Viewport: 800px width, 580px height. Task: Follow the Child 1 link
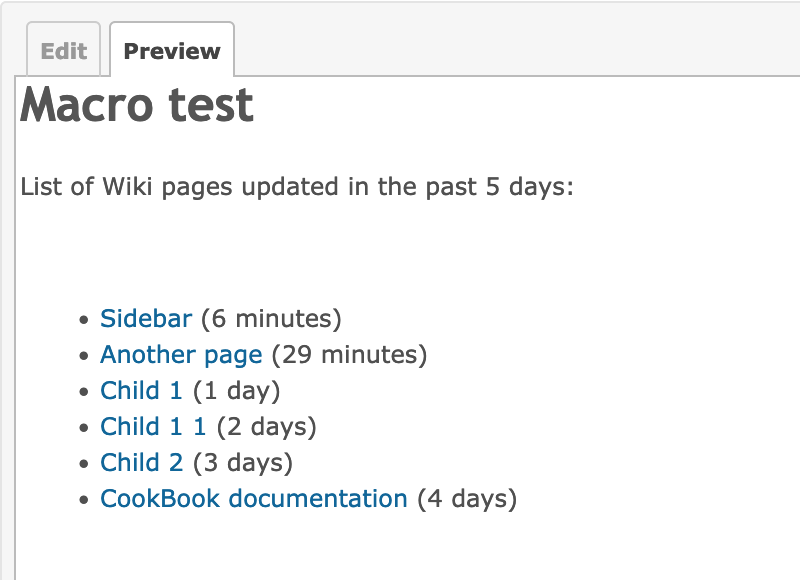click(x=141, y=391)
